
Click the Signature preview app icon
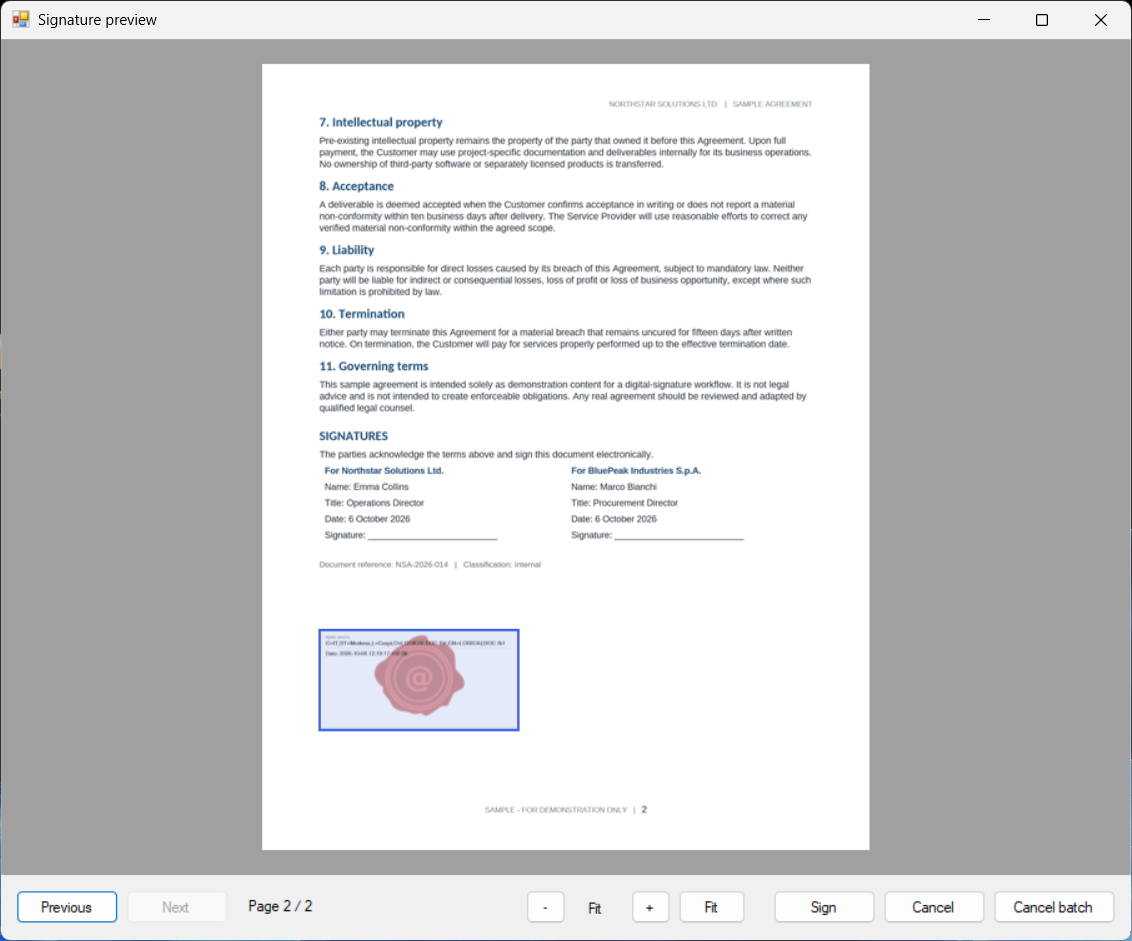tap(20, 19)
